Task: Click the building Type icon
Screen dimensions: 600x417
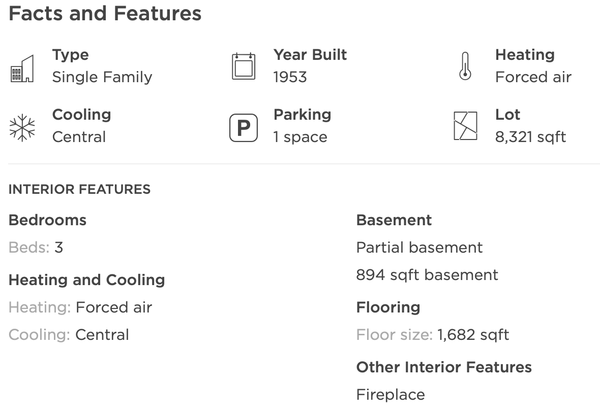Action: point(22,69)
